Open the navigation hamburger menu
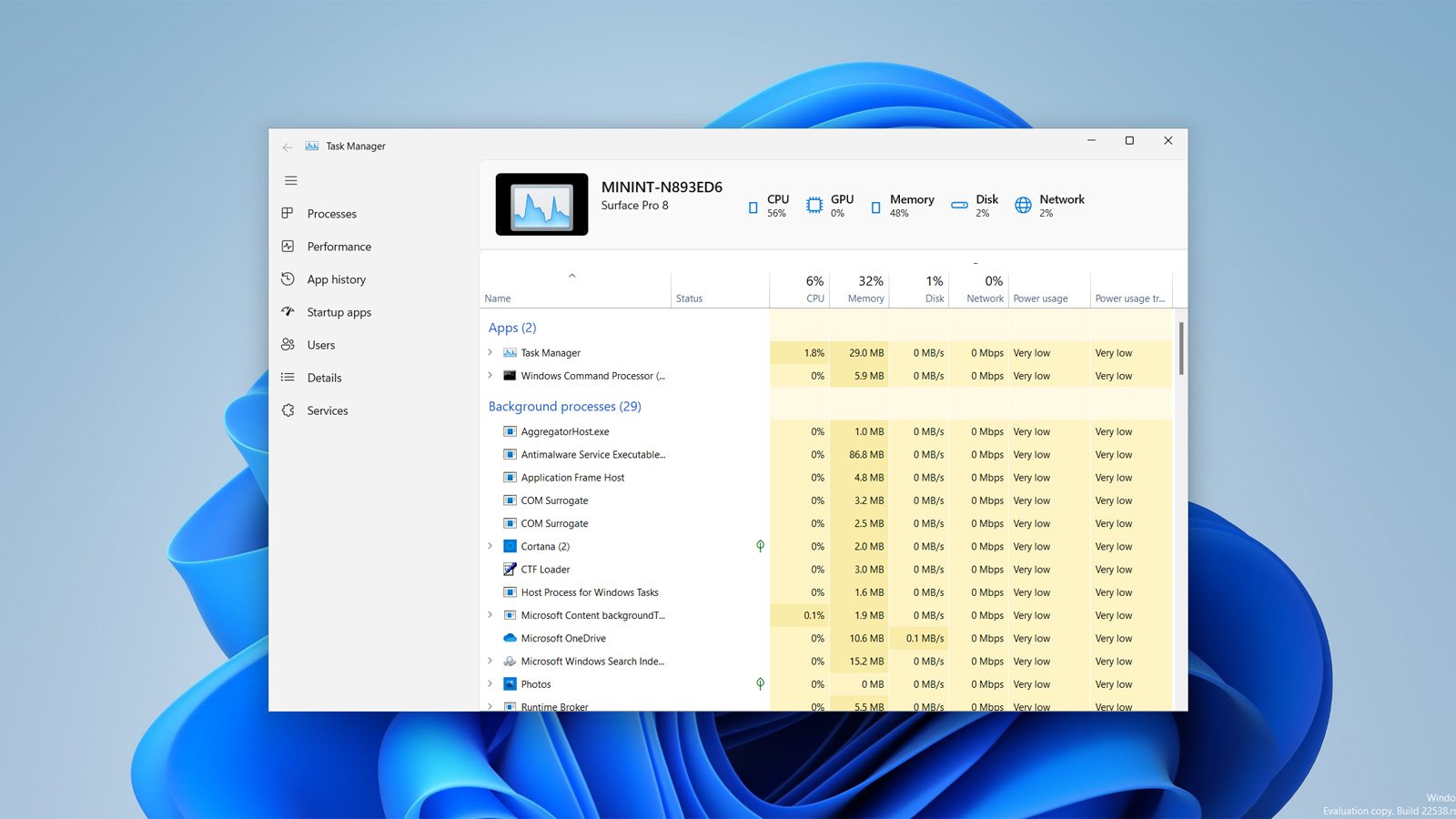 pyautogui.click(x=290, y=180)
